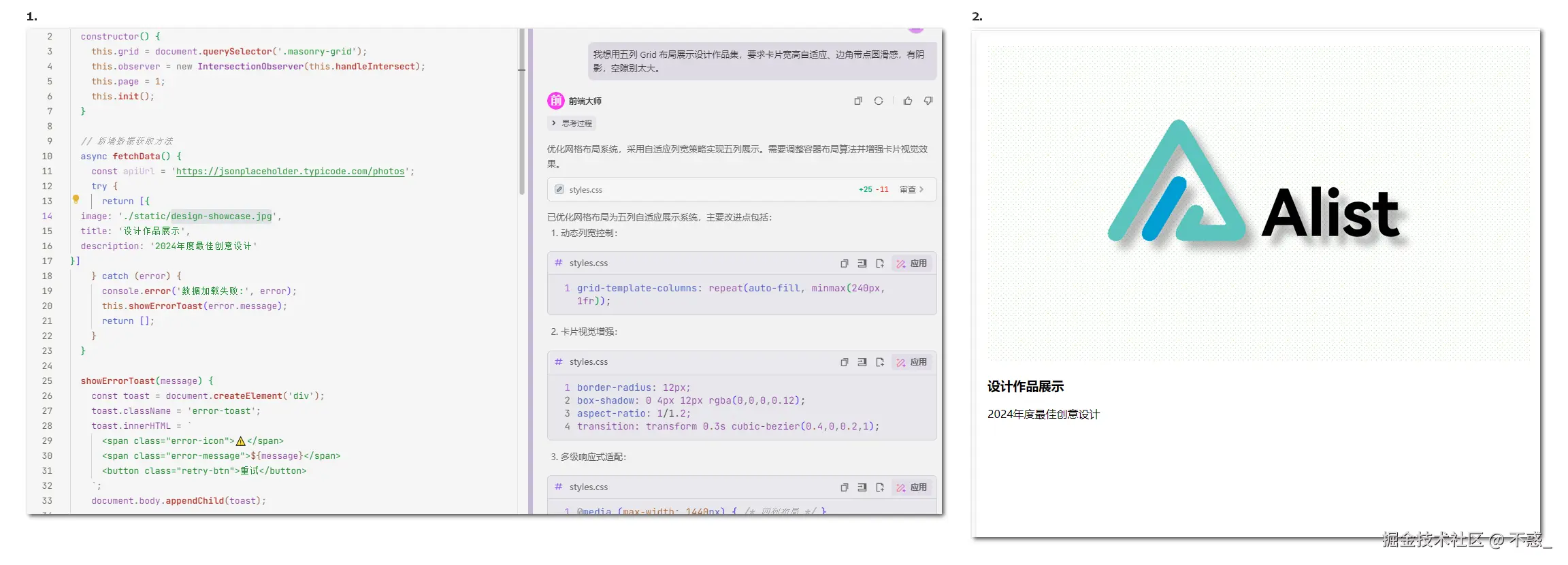
Task: Click 'design-showcase.jpg' highlighted in line 14
Action: [x=221, y=216]
